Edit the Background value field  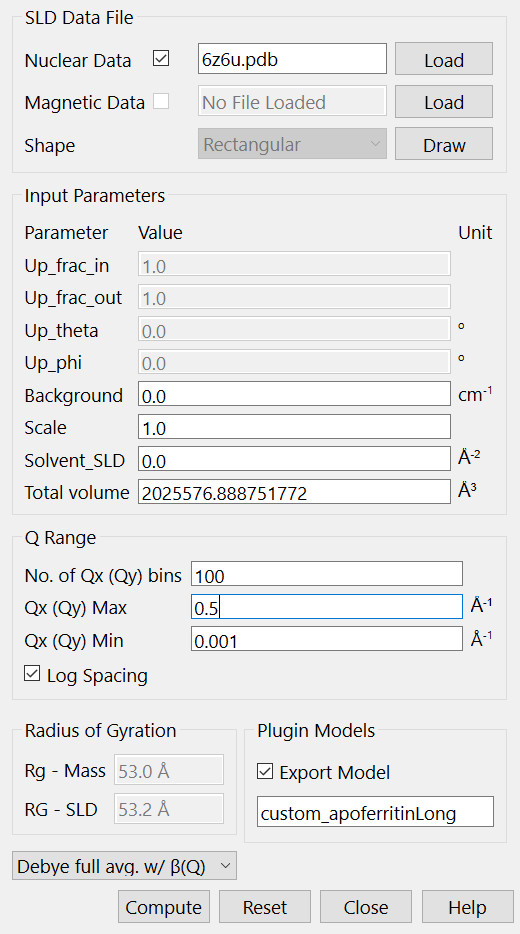pos(294,394)
